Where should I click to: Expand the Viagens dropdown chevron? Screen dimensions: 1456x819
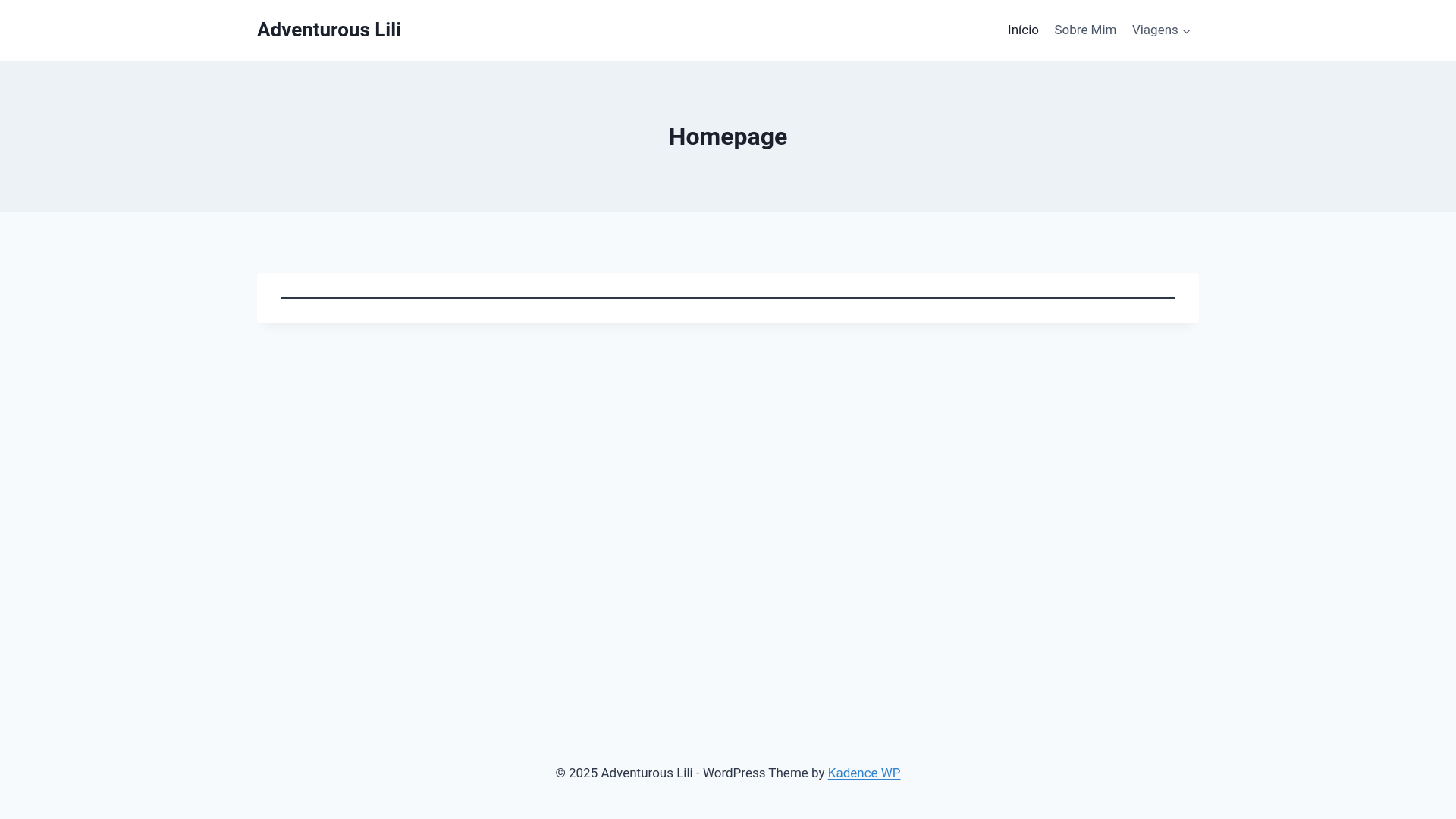1187,31
